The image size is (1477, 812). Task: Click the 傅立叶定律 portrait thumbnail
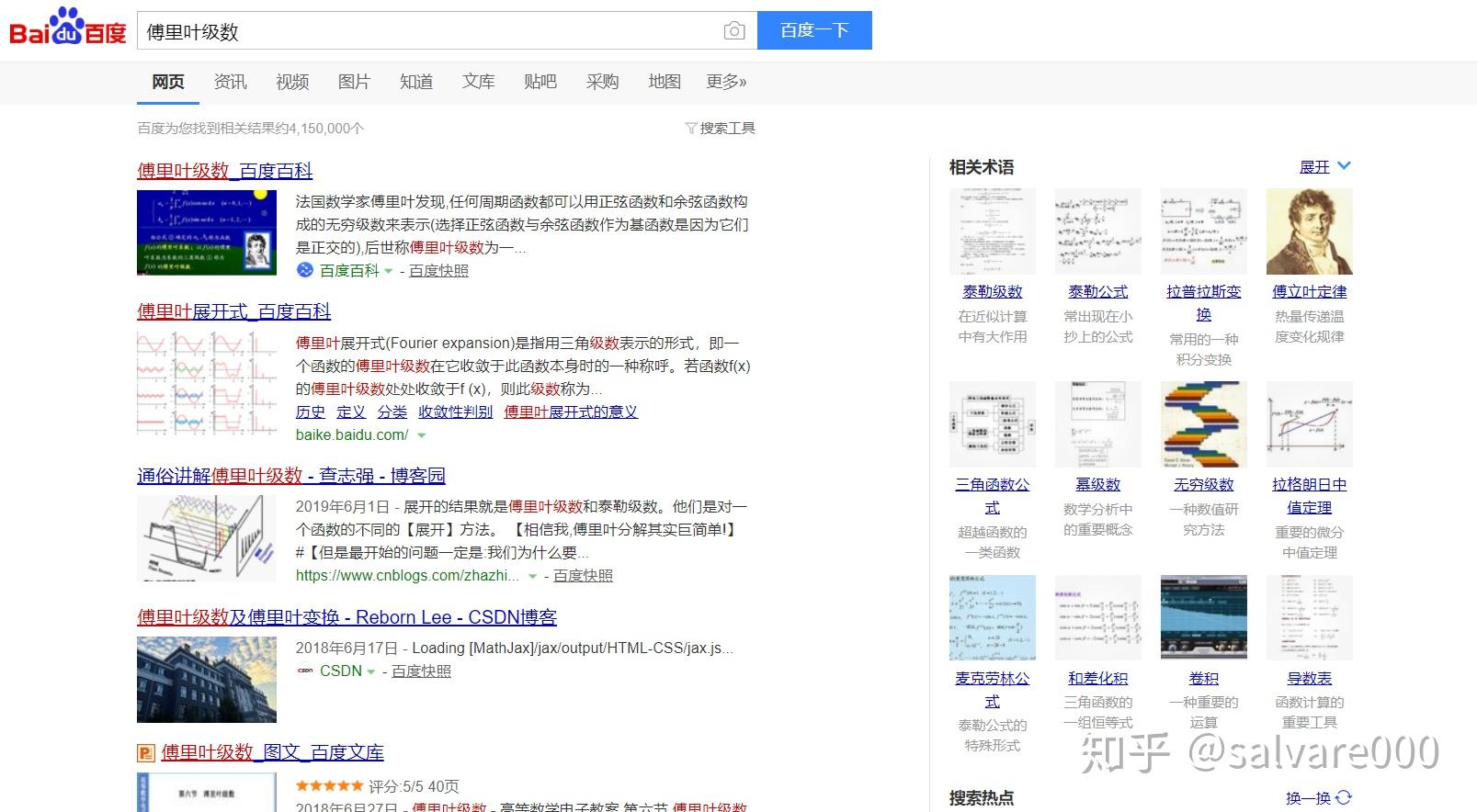1310,231
